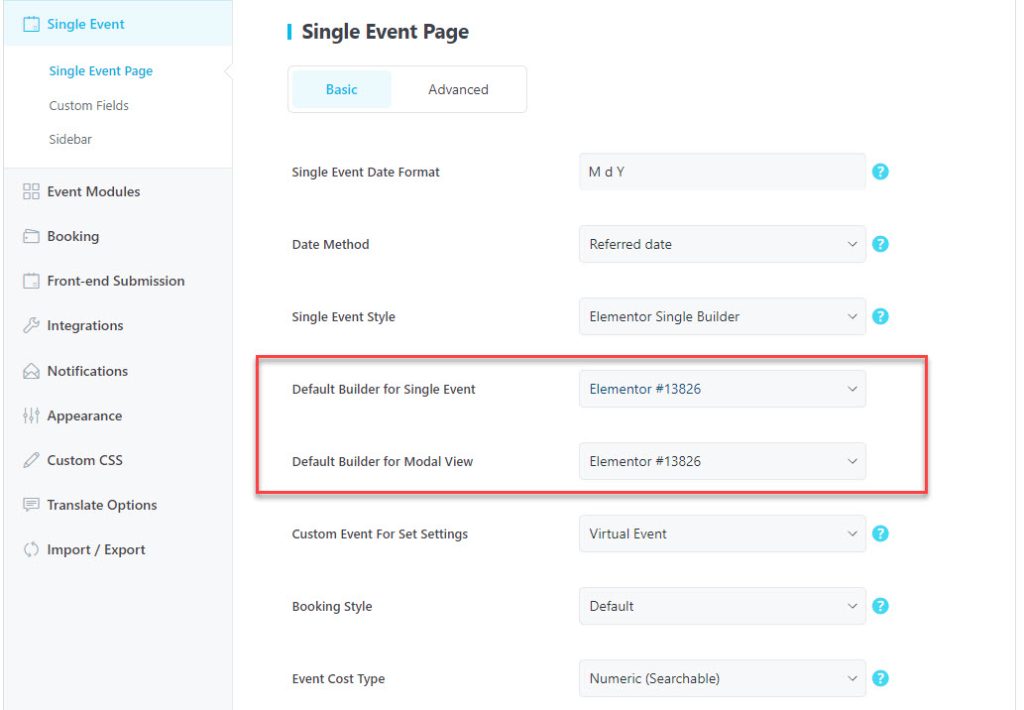Select the Basic tab
The image size is (1024, 710).
341,89
